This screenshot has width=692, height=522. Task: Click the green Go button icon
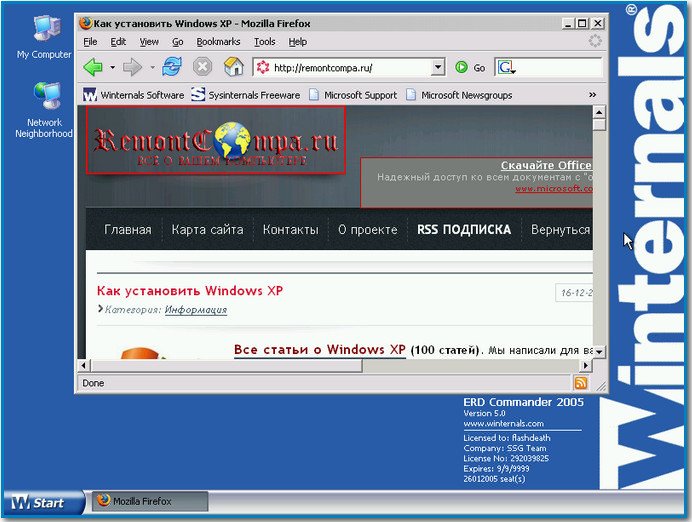pyautogui.click(x=461, y=67)
